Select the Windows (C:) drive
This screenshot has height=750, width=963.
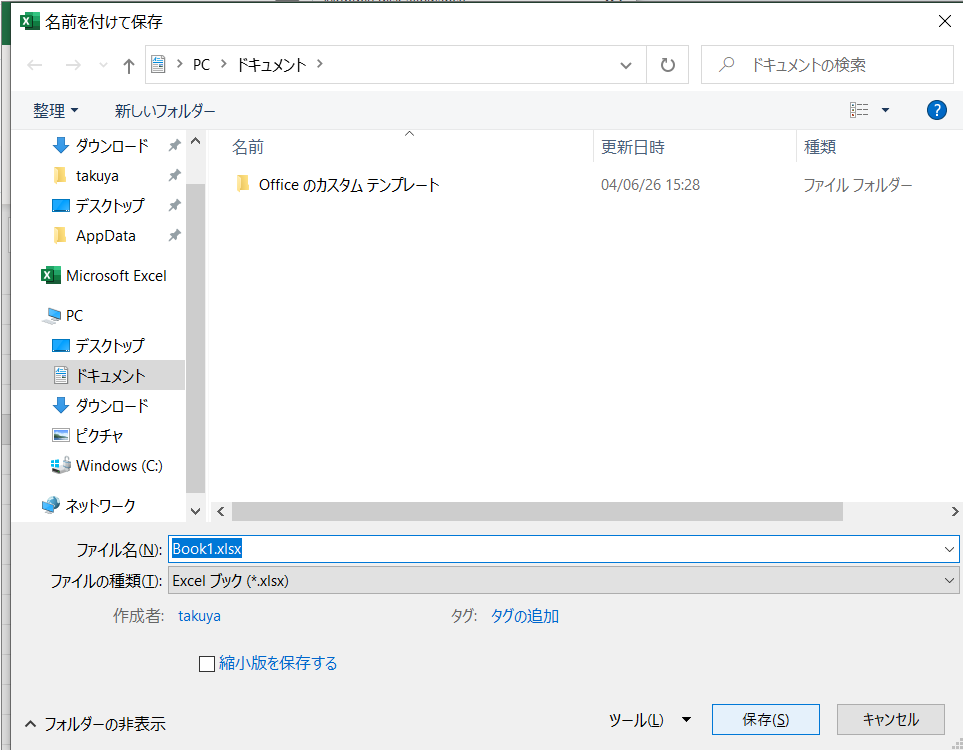pos(119,466)
